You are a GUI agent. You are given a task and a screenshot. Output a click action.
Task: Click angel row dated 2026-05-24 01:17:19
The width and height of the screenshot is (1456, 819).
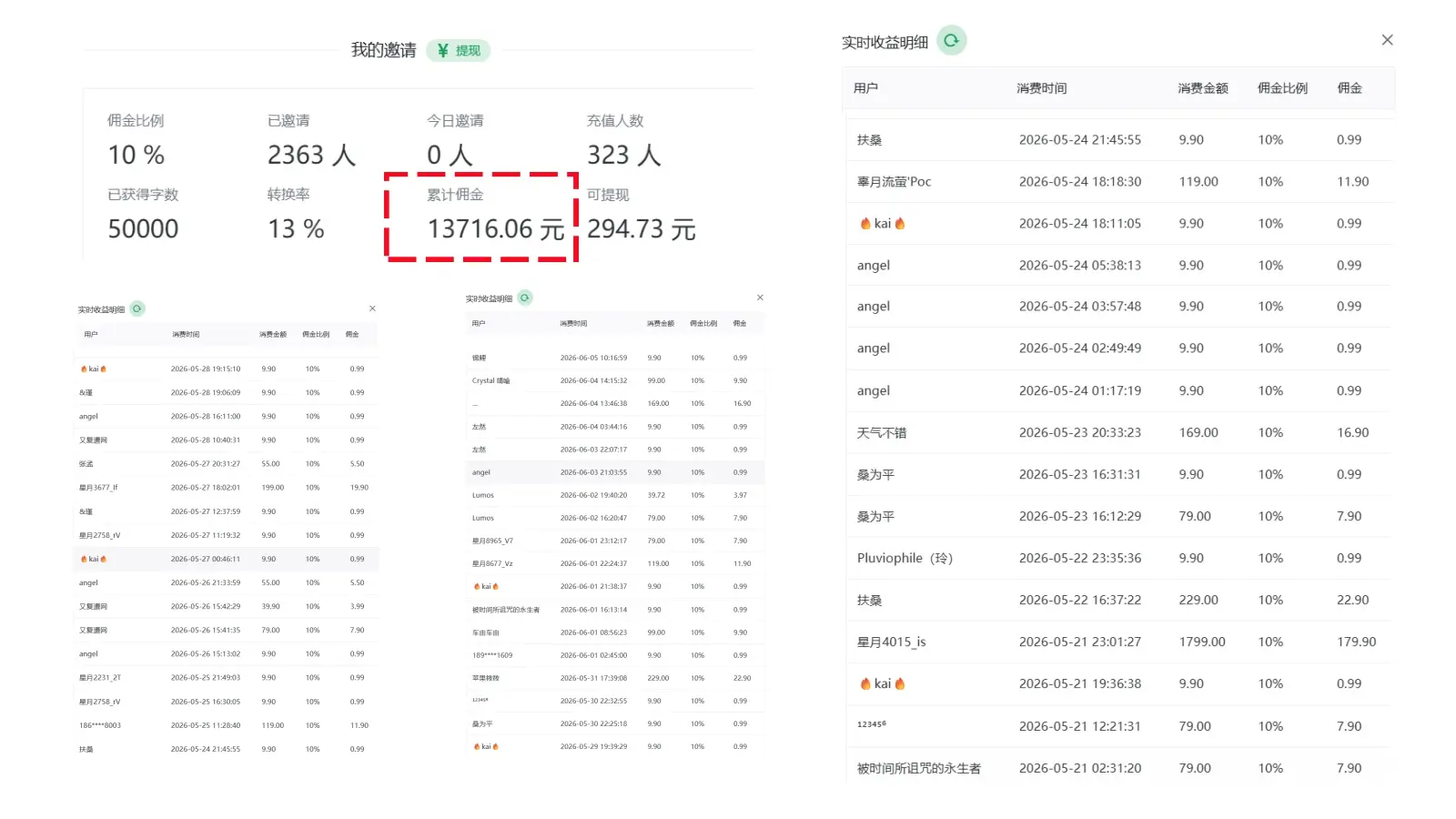[x=1119, y=391]
